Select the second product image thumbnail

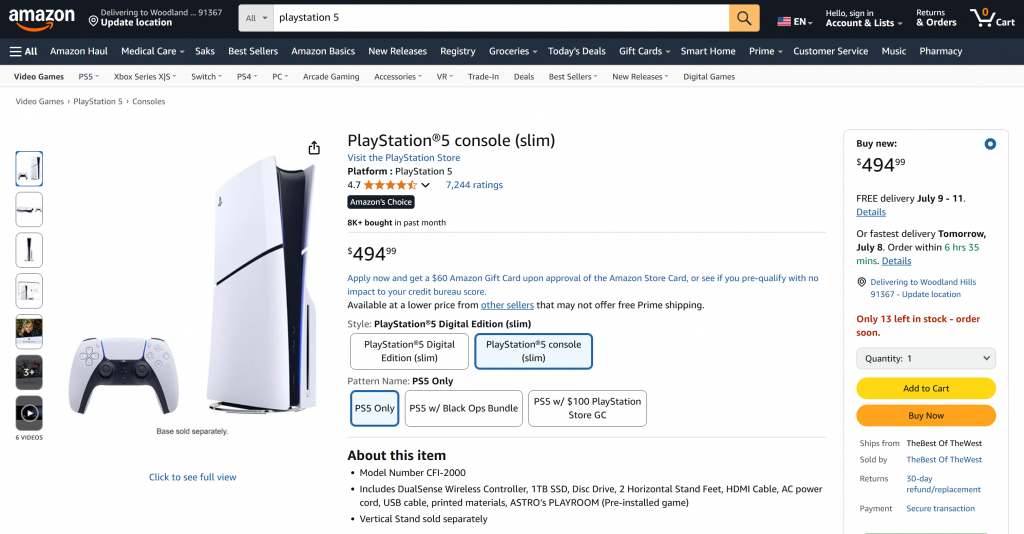[29, 209]
